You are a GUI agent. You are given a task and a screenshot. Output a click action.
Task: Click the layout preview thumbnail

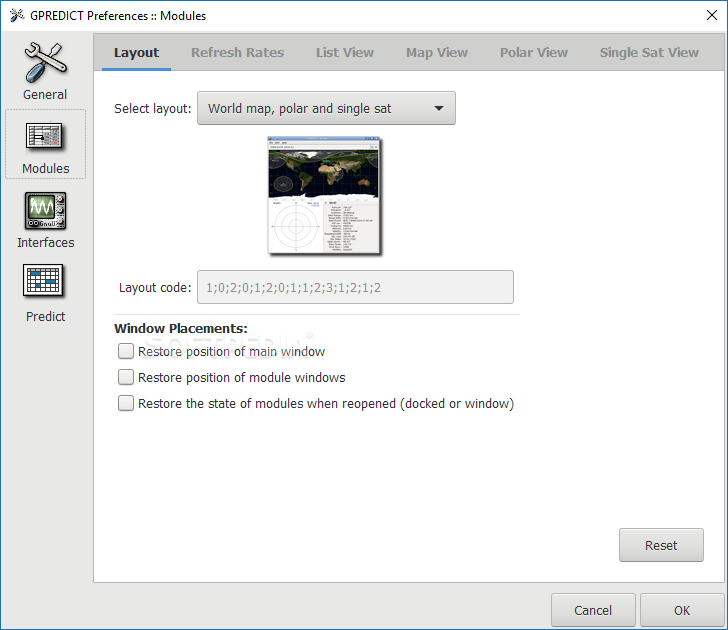[x=324, y=195]
